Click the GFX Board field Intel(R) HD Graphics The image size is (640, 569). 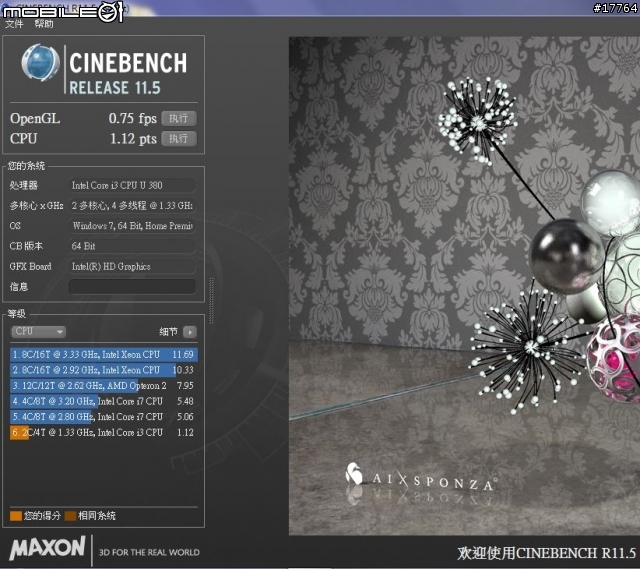(x=132, y=267)
